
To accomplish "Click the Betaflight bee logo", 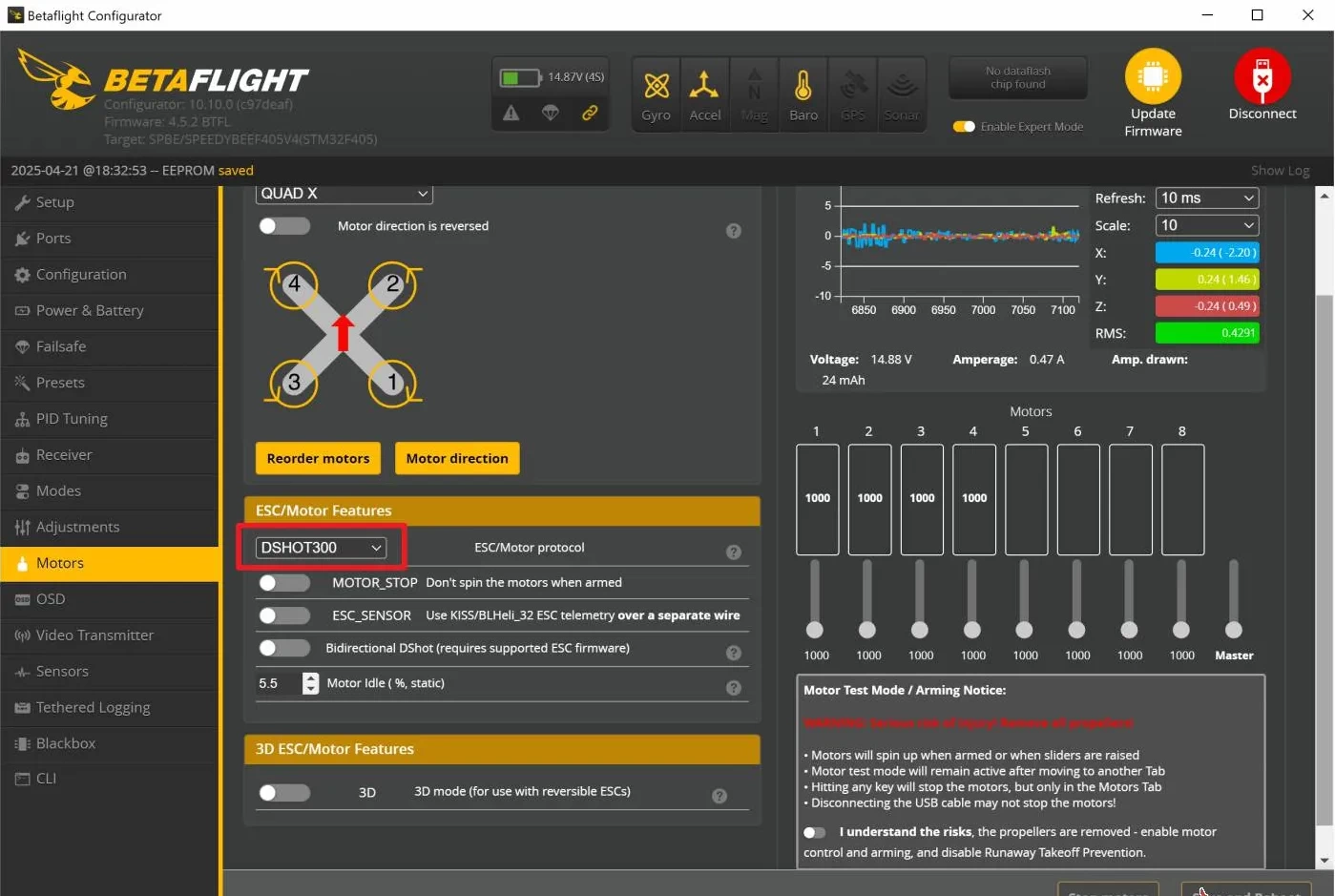I will pos(55,78).
